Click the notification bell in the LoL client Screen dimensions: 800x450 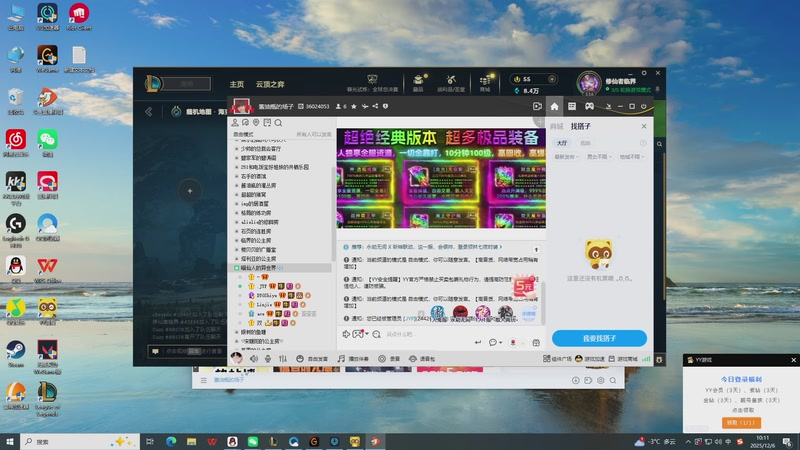(x=658, y=89)
